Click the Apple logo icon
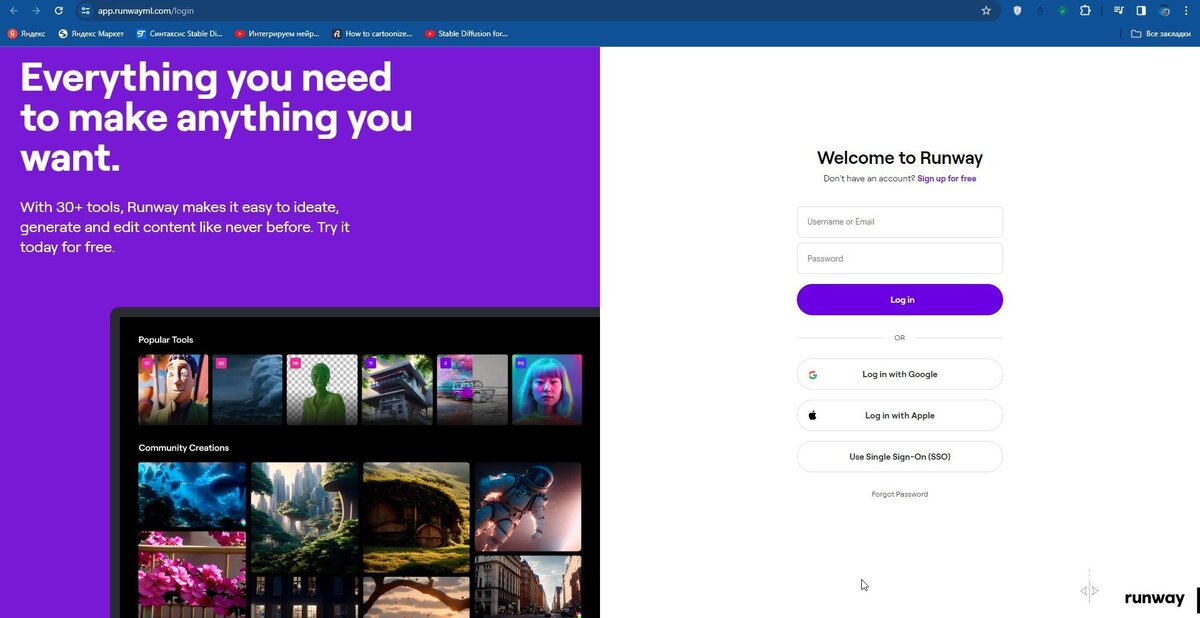The height and width of the screenshot is (618, 1200). click(x=813, y=415)
